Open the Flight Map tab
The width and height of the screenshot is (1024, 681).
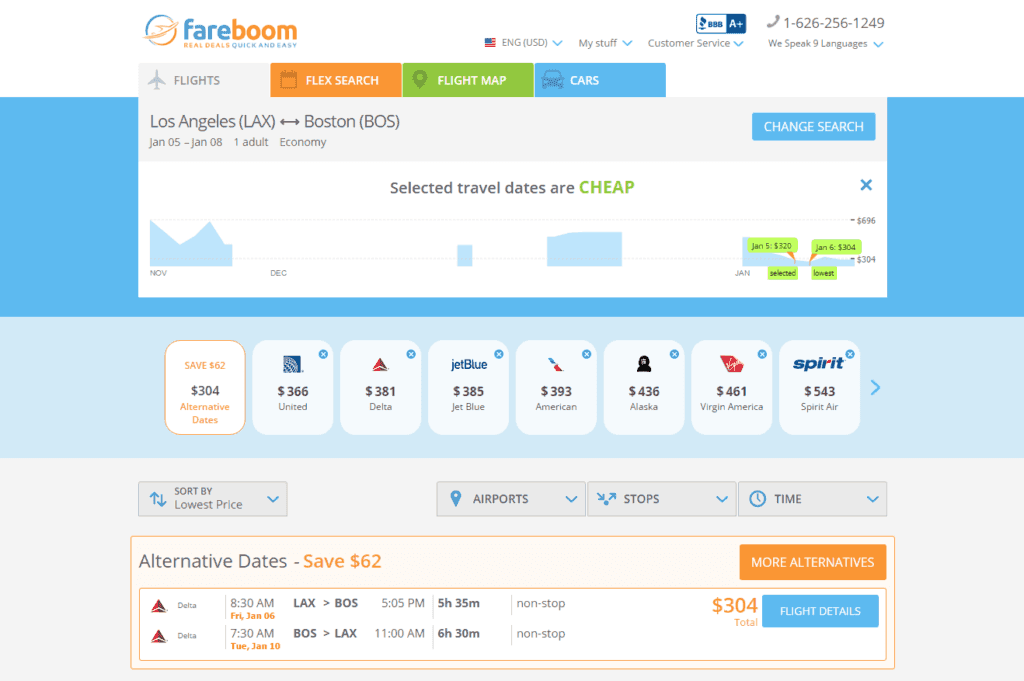[468, 80]
